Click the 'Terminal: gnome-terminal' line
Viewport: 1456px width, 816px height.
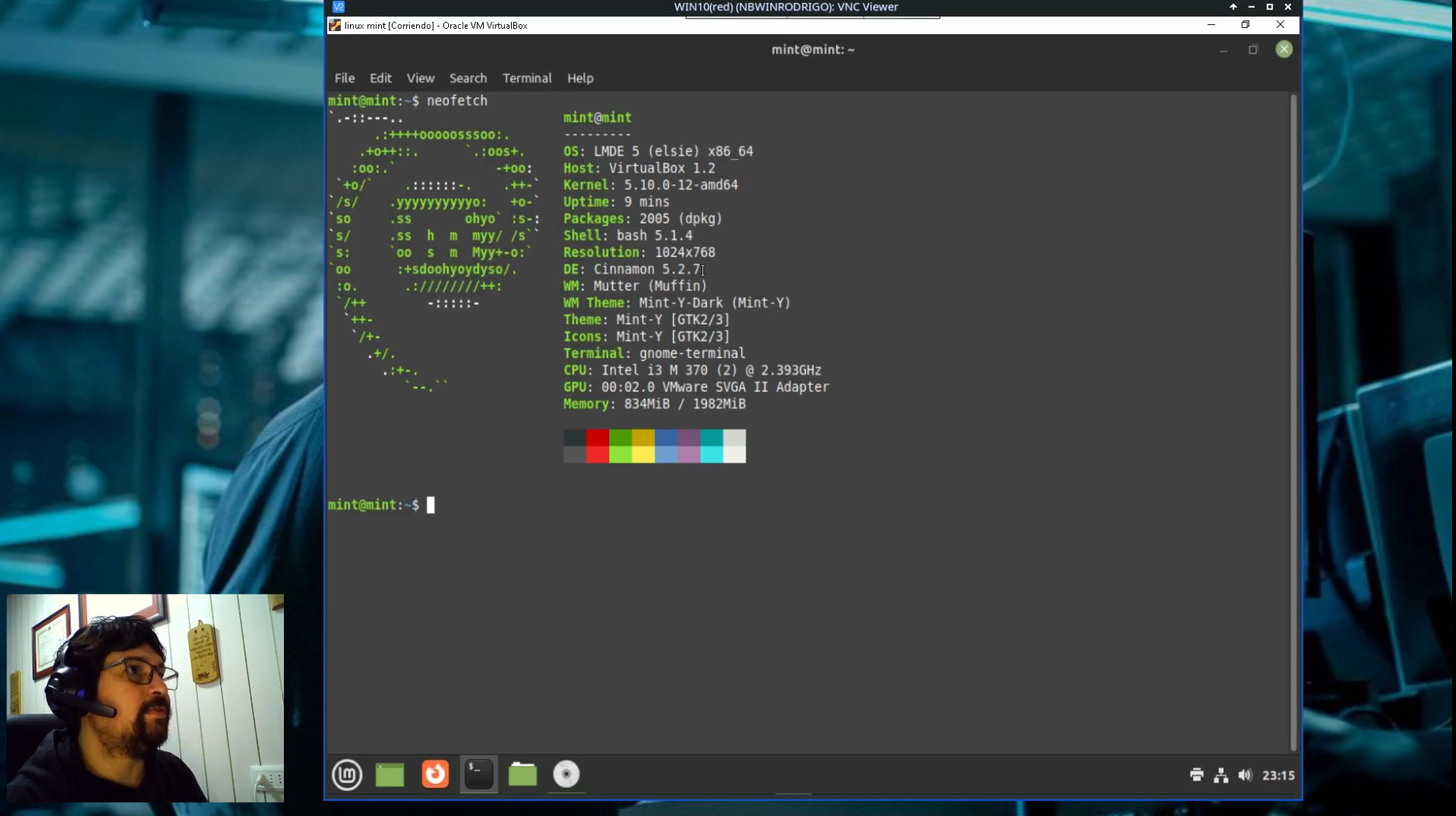point(654,353)
